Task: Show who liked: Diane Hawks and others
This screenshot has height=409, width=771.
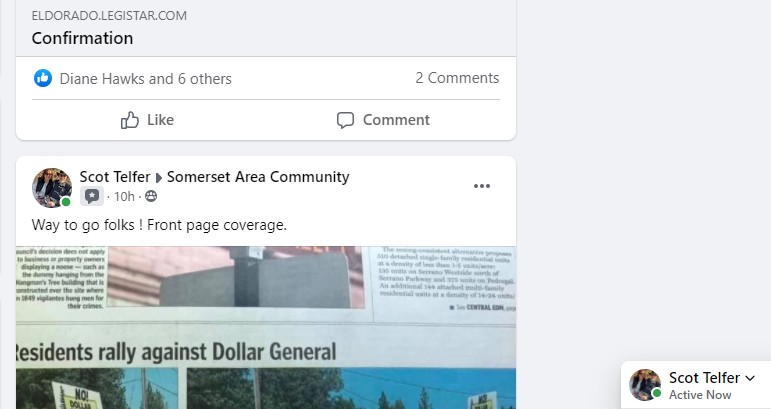Action: click(x=146, y=79)
